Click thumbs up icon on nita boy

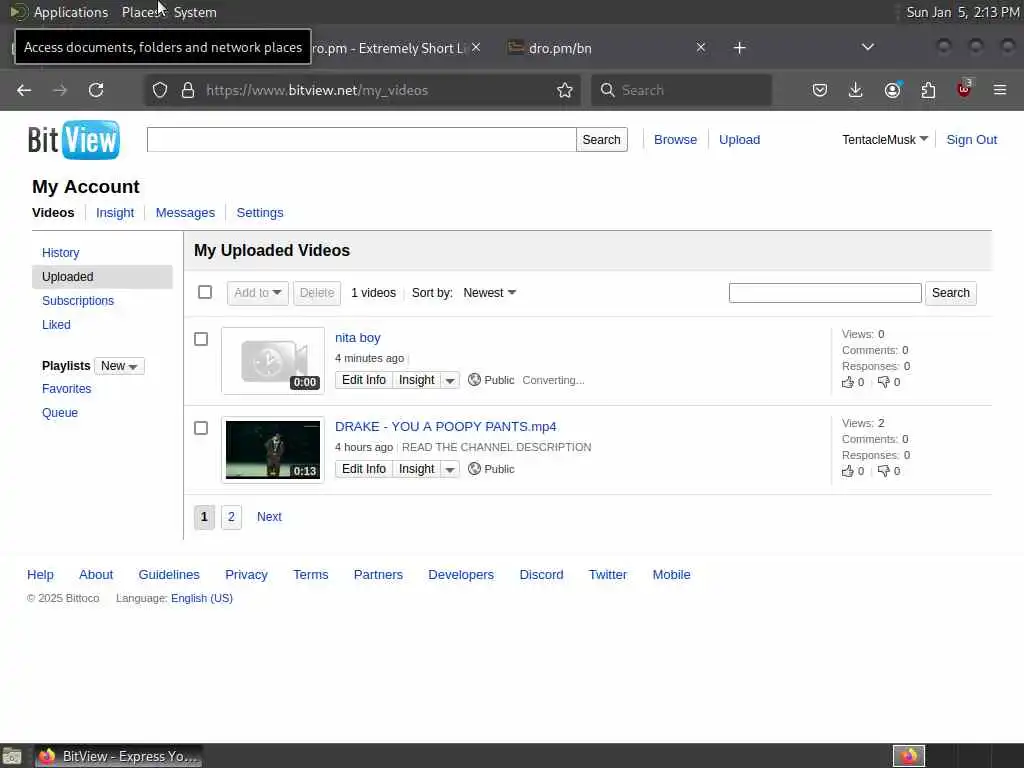pos(848,382)
